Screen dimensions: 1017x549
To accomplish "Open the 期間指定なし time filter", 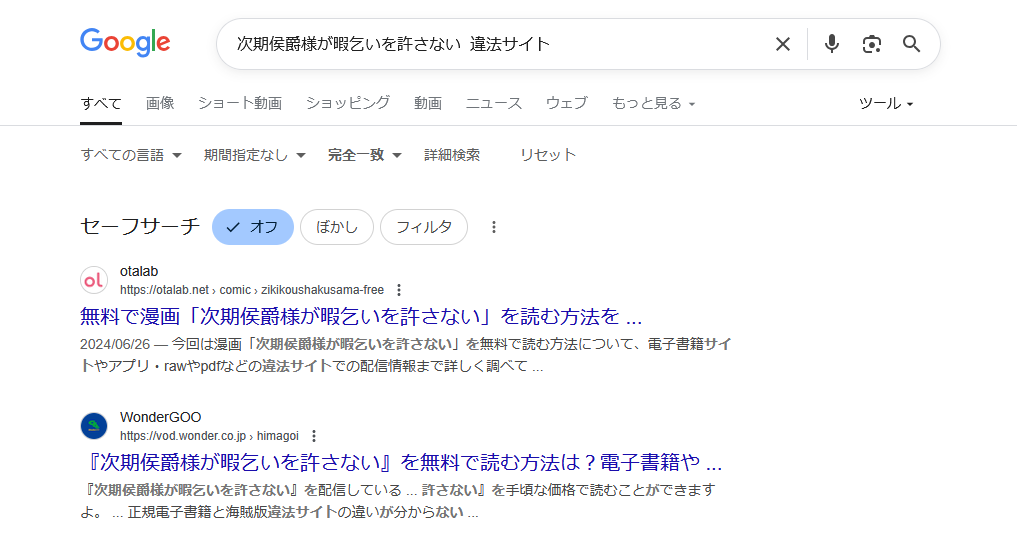I will (254, 155).
